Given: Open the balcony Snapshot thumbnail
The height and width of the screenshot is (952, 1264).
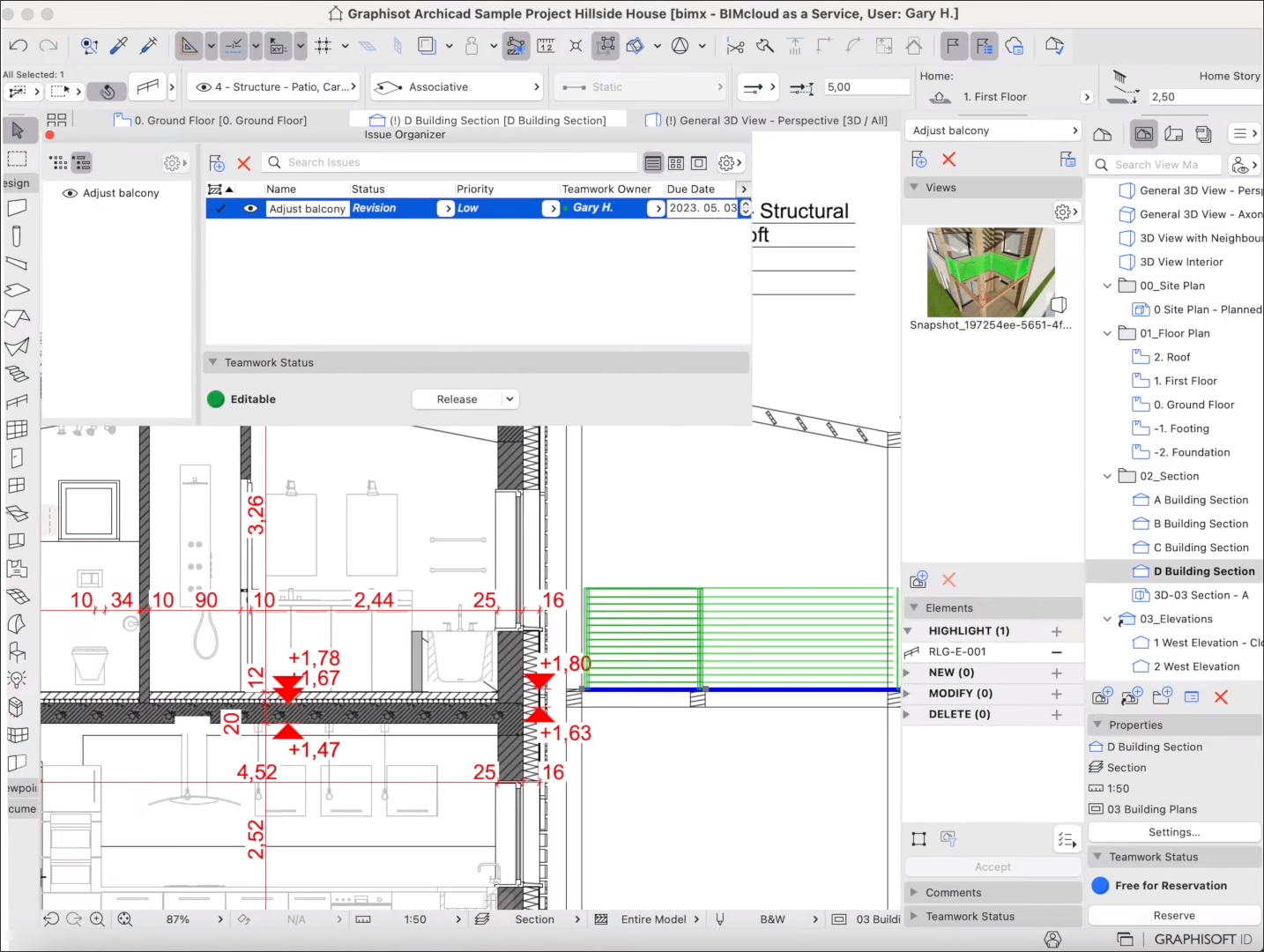Looking at the screenshot, I should point(991,272).
